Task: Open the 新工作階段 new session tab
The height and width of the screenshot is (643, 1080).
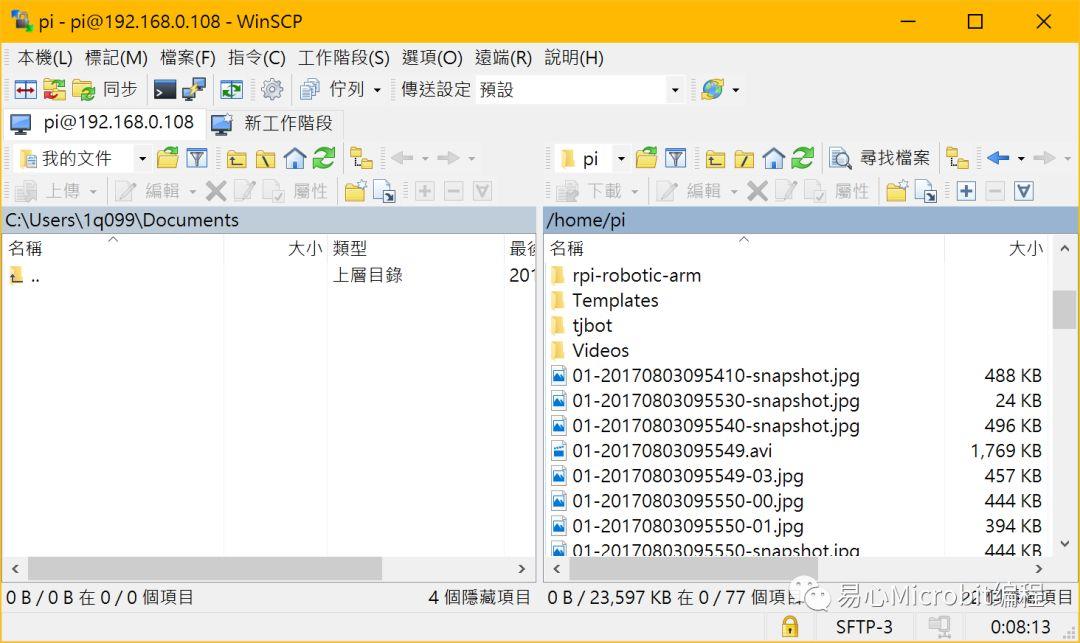Action: click(273, 123)
